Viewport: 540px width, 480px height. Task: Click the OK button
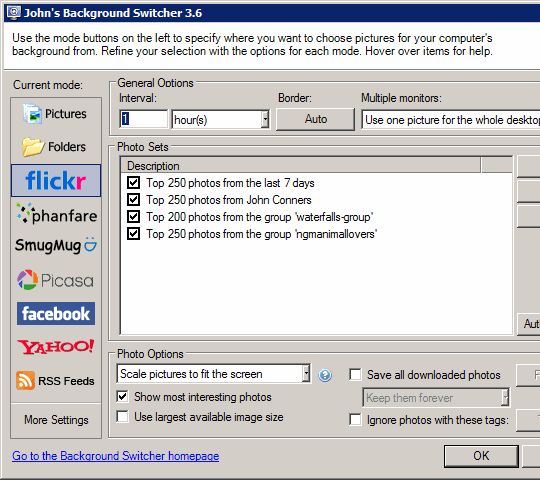[x=481, y=456]
